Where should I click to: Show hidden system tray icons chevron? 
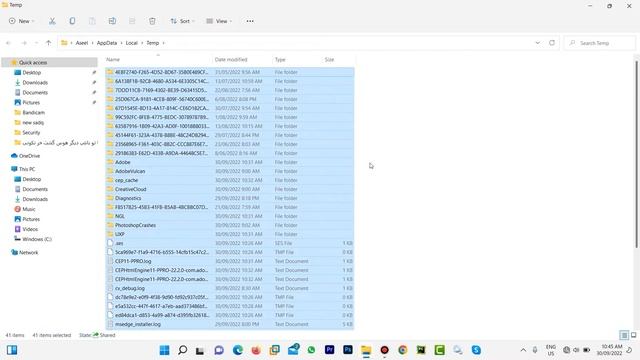(x=523, y=350)
